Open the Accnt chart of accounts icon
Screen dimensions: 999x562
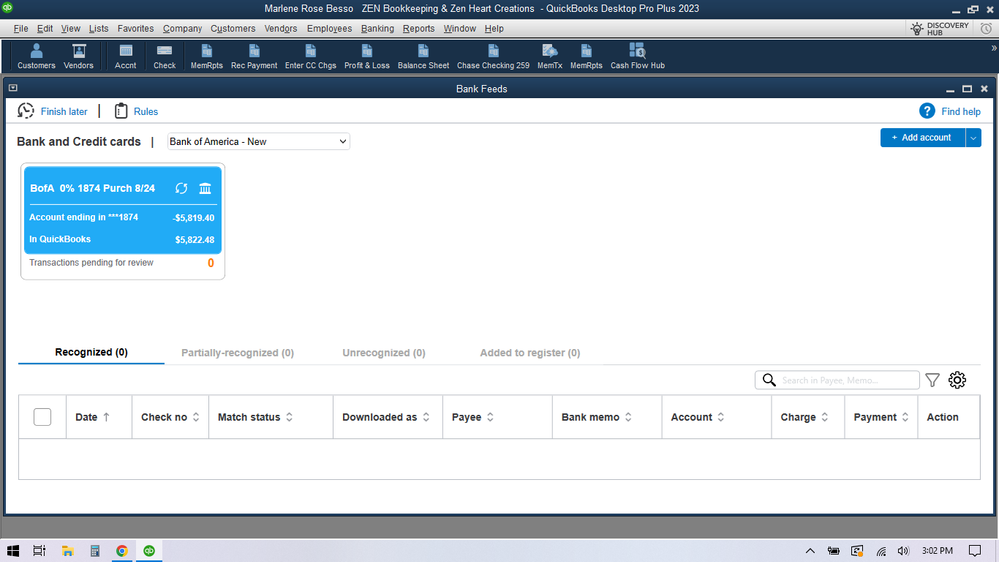coord(126,56)
